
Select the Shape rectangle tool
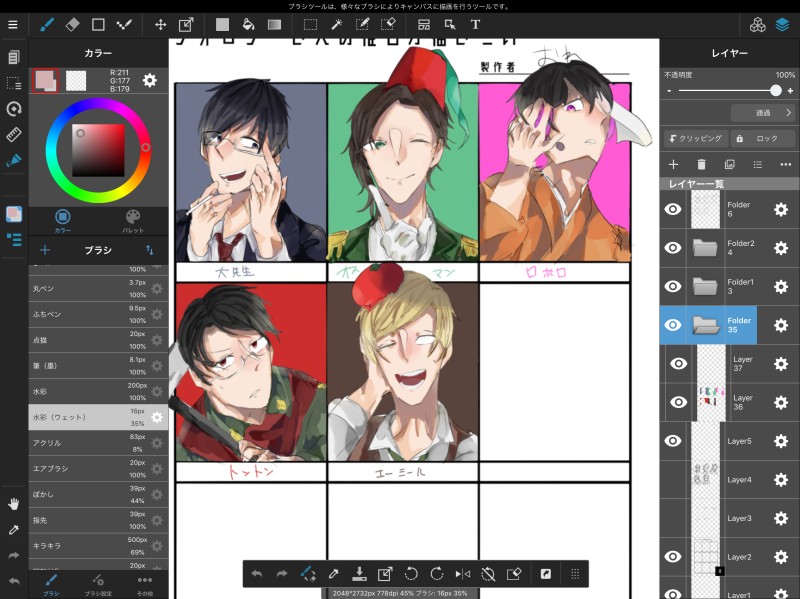click(x=98, y=24)
